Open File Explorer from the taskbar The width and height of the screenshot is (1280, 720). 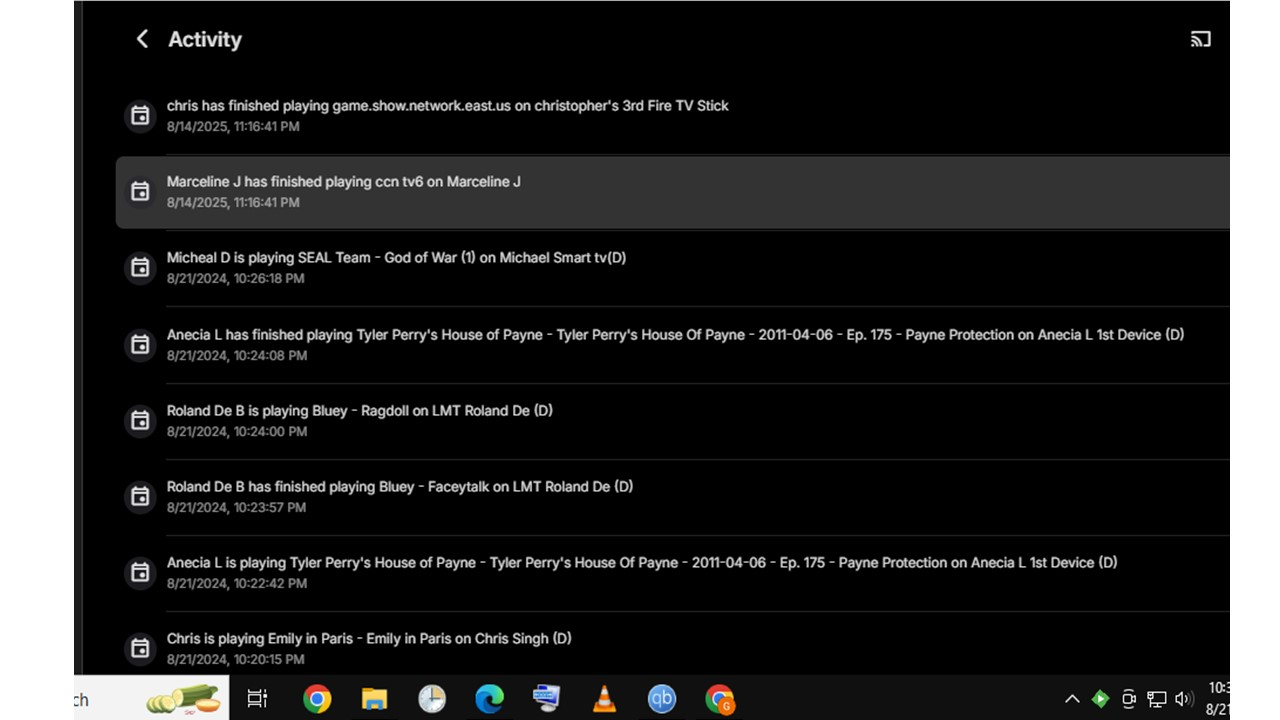[374, 699]
